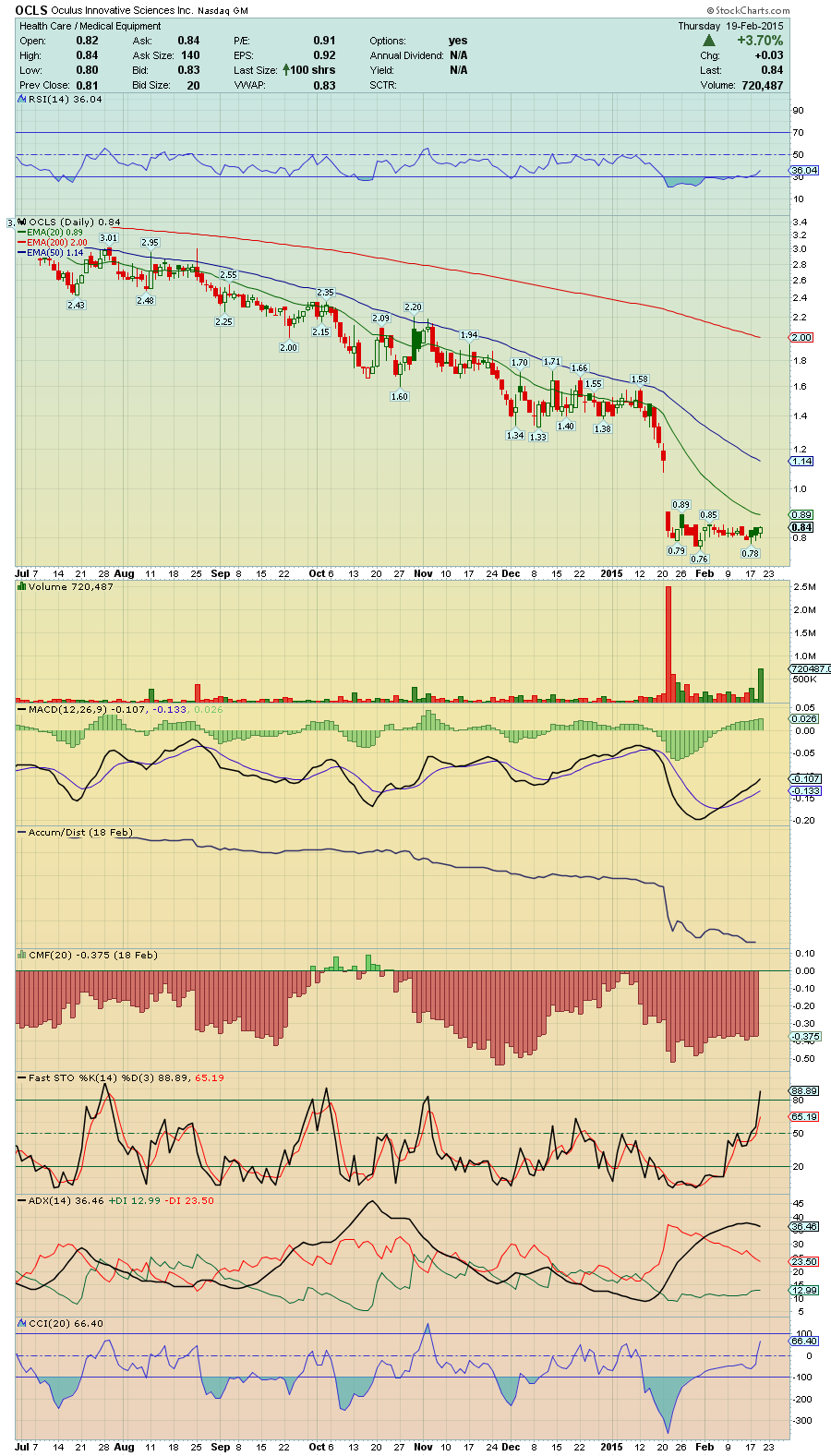Viewport: 831px width, 1456px height.
Task: Click the 3.01 price high label
Action: tap(108, 238)
